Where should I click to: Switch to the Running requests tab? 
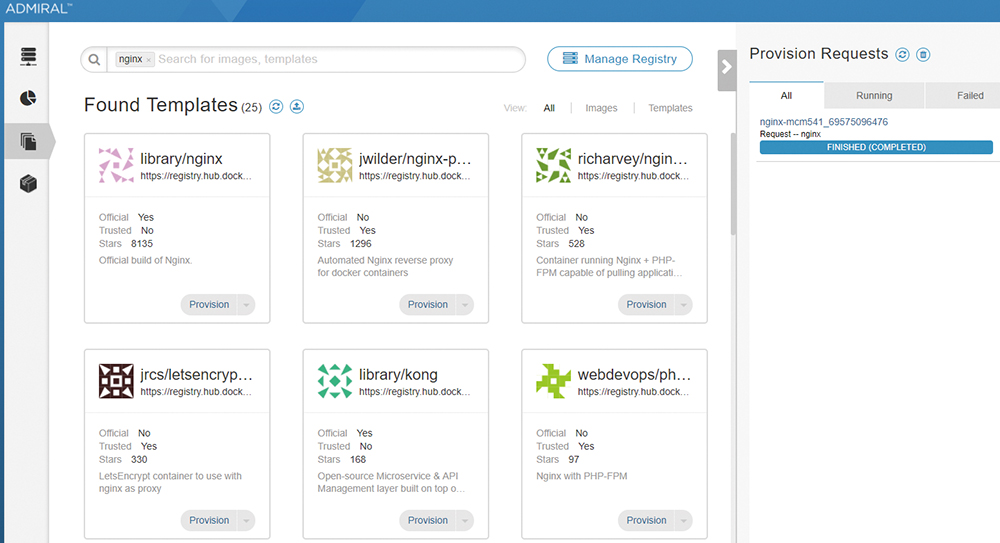pos(874,95)
